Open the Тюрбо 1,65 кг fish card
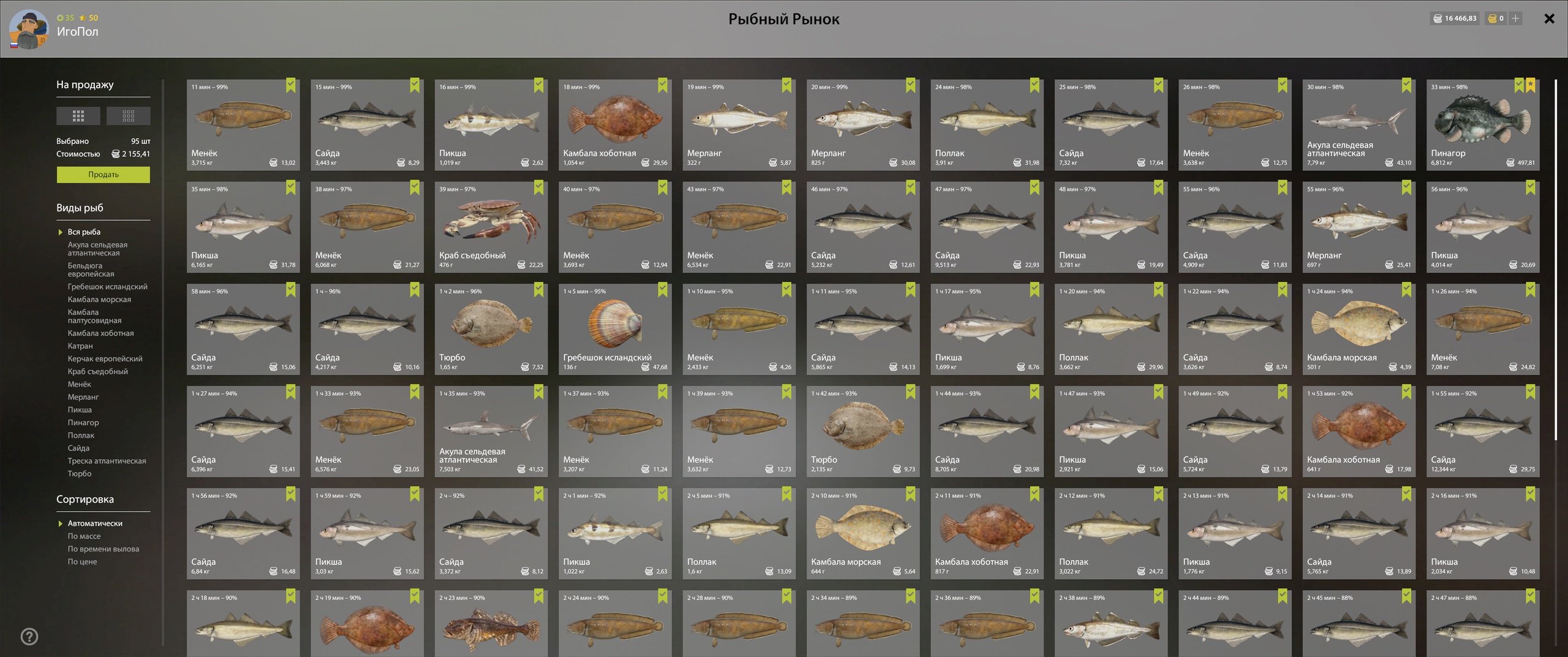The image size is (1568, 657). coord(491,329)
